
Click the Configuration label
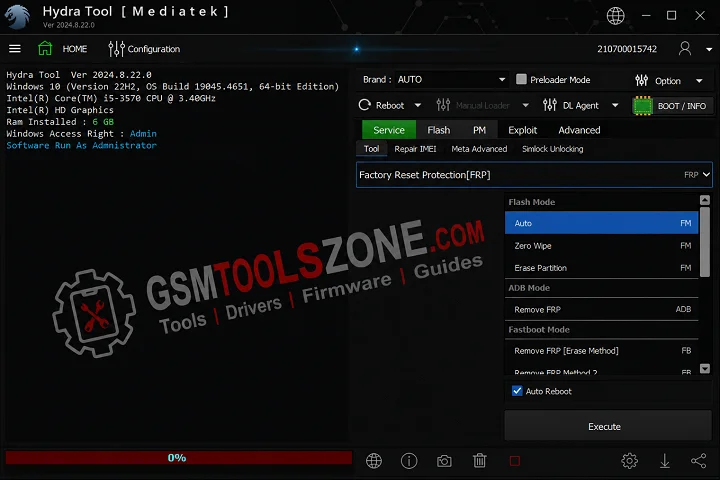pos(154,49)
